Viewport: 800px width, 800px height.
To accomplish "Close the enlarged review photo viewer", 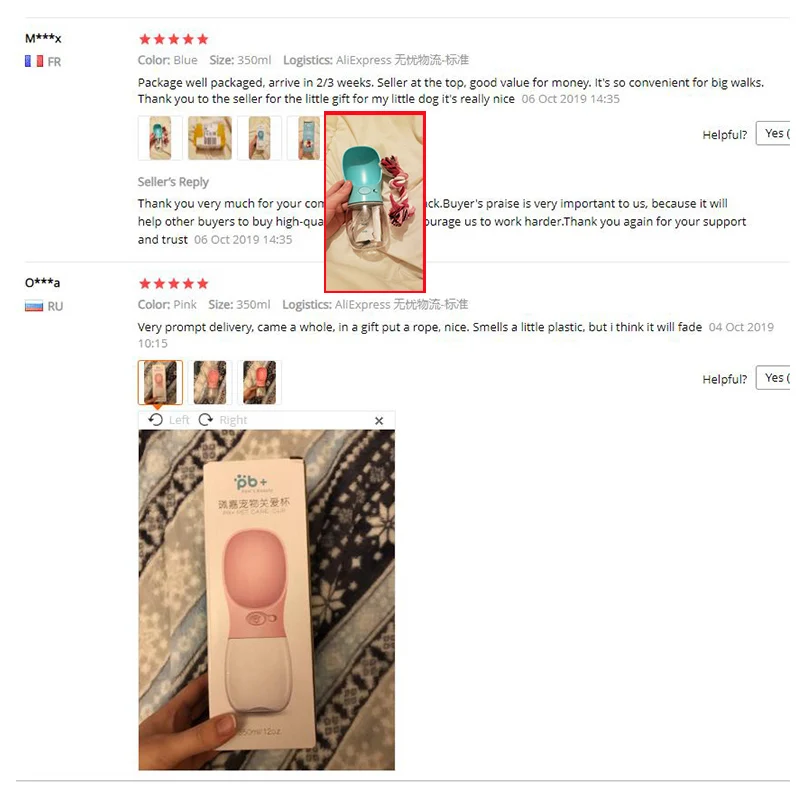I will tap(379, 421).
